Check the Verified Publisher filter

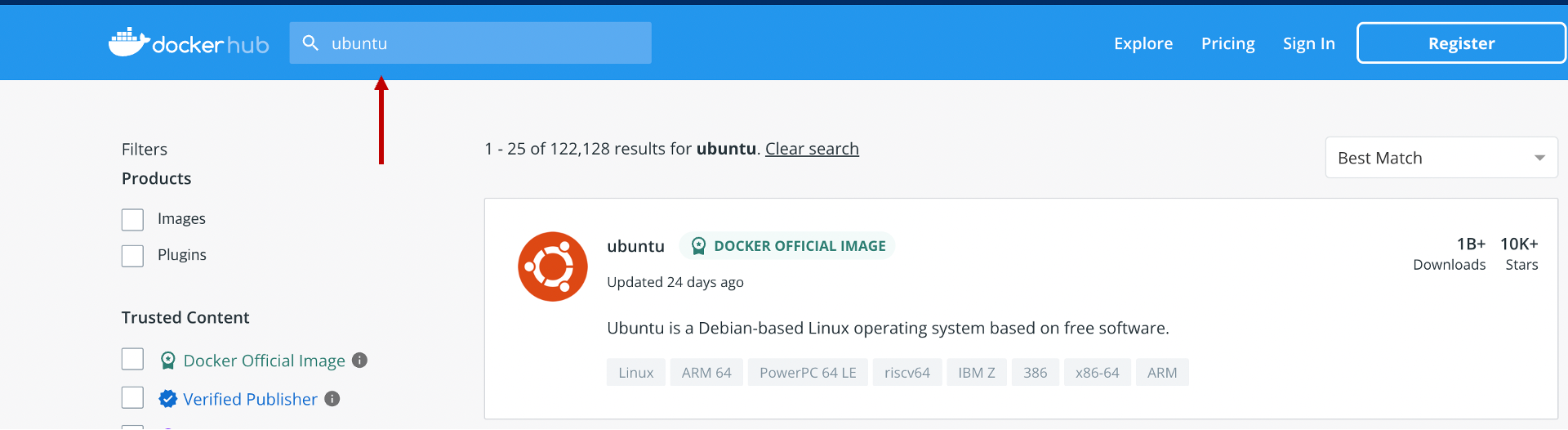pos(132,397)
